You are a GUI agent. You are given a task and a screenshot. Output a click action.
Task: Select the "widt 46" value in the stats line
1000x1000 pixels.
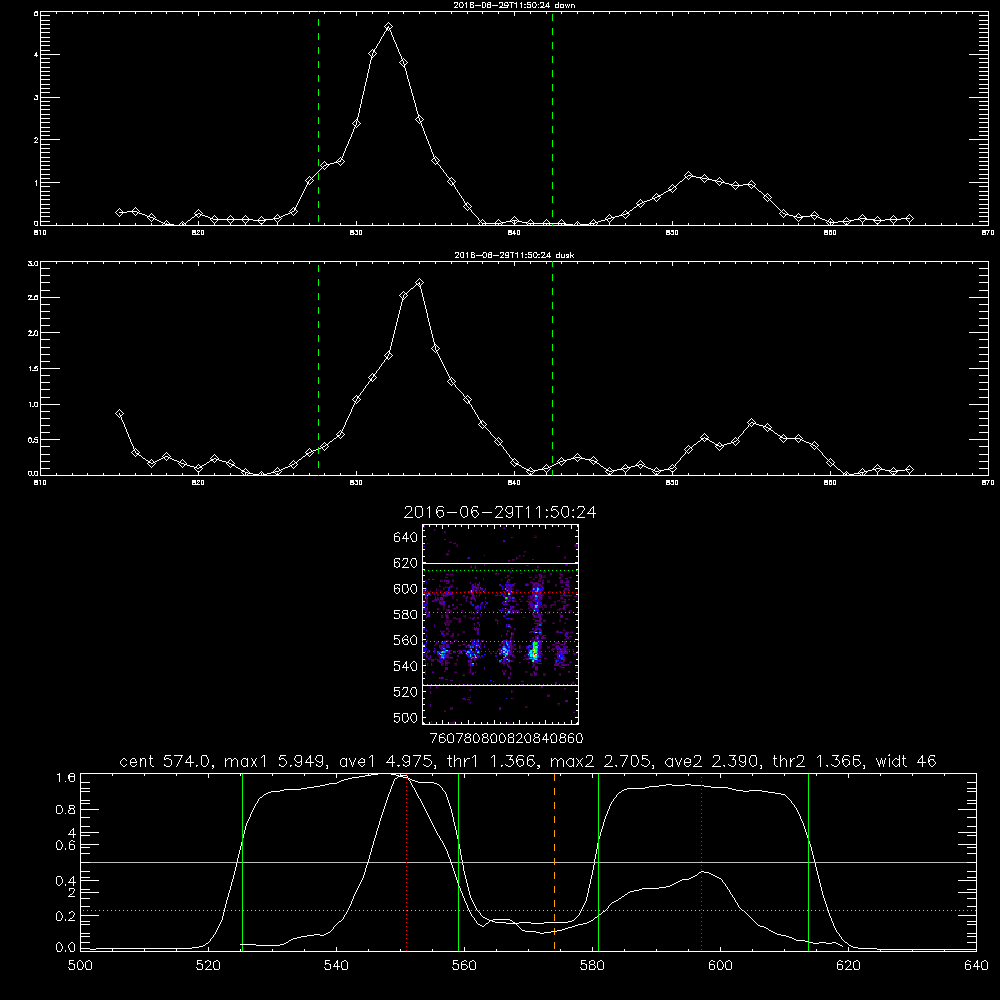pyautogui.click(x=906, y=761)
